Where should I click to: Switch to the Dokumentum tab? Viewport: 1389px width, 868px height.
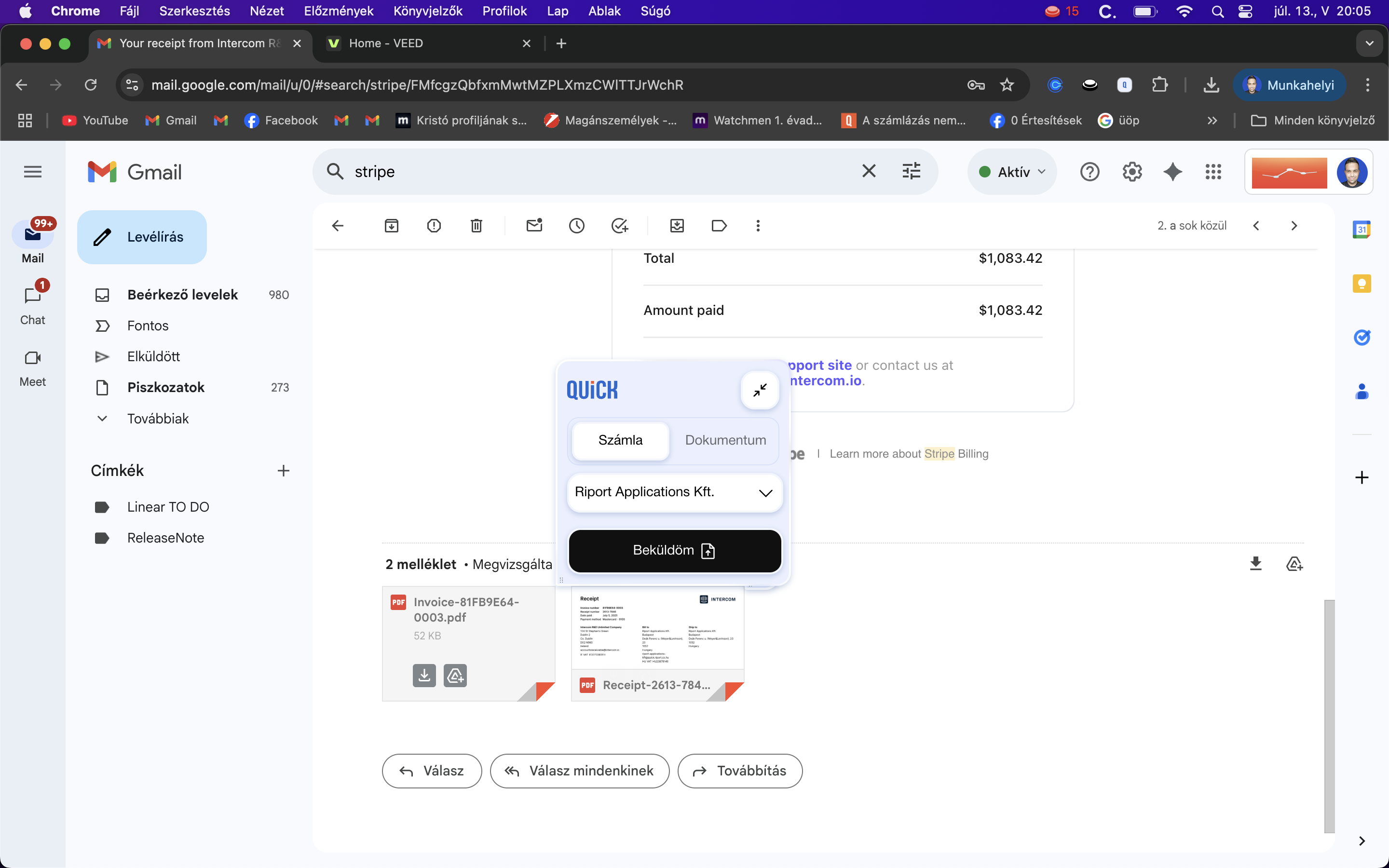pyautogui.click(x=725, y=440)
